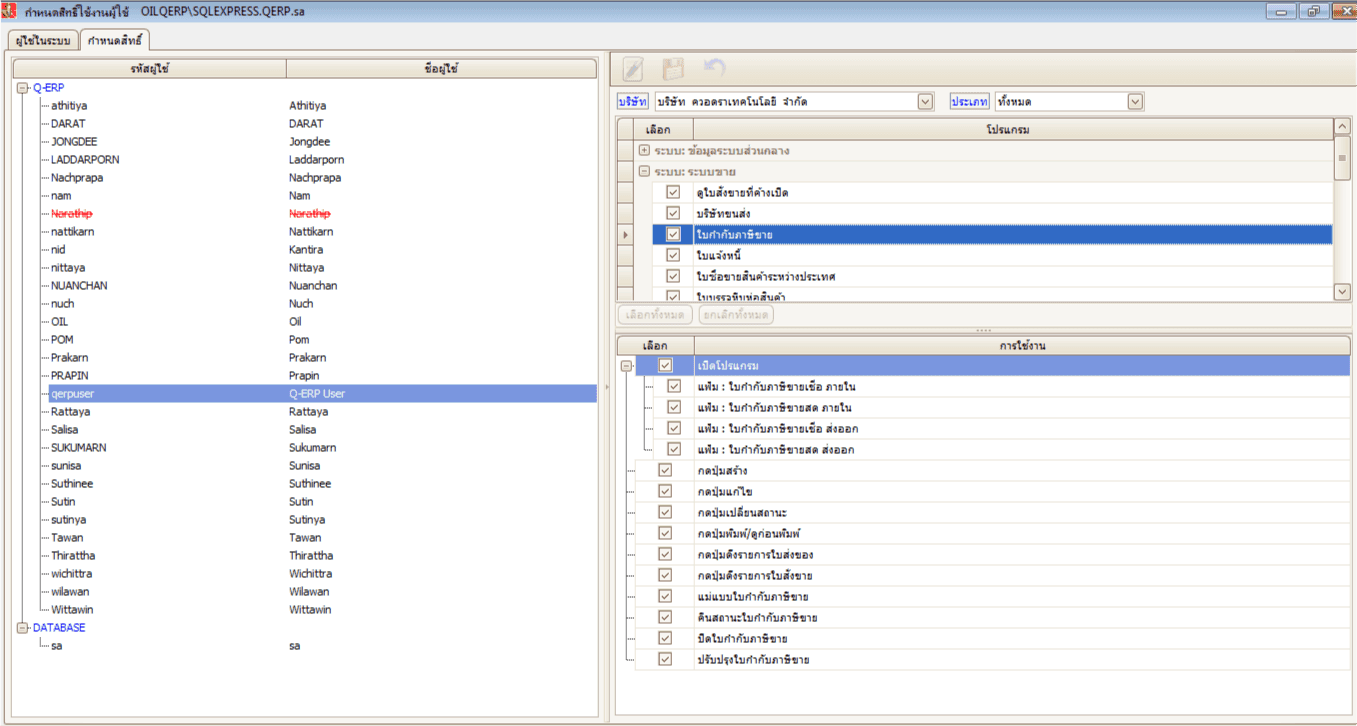The image size is (1357, 726).
Task: Collapse the เปิดโปรแกรม permission node
Action: click(x=626, y=366)
